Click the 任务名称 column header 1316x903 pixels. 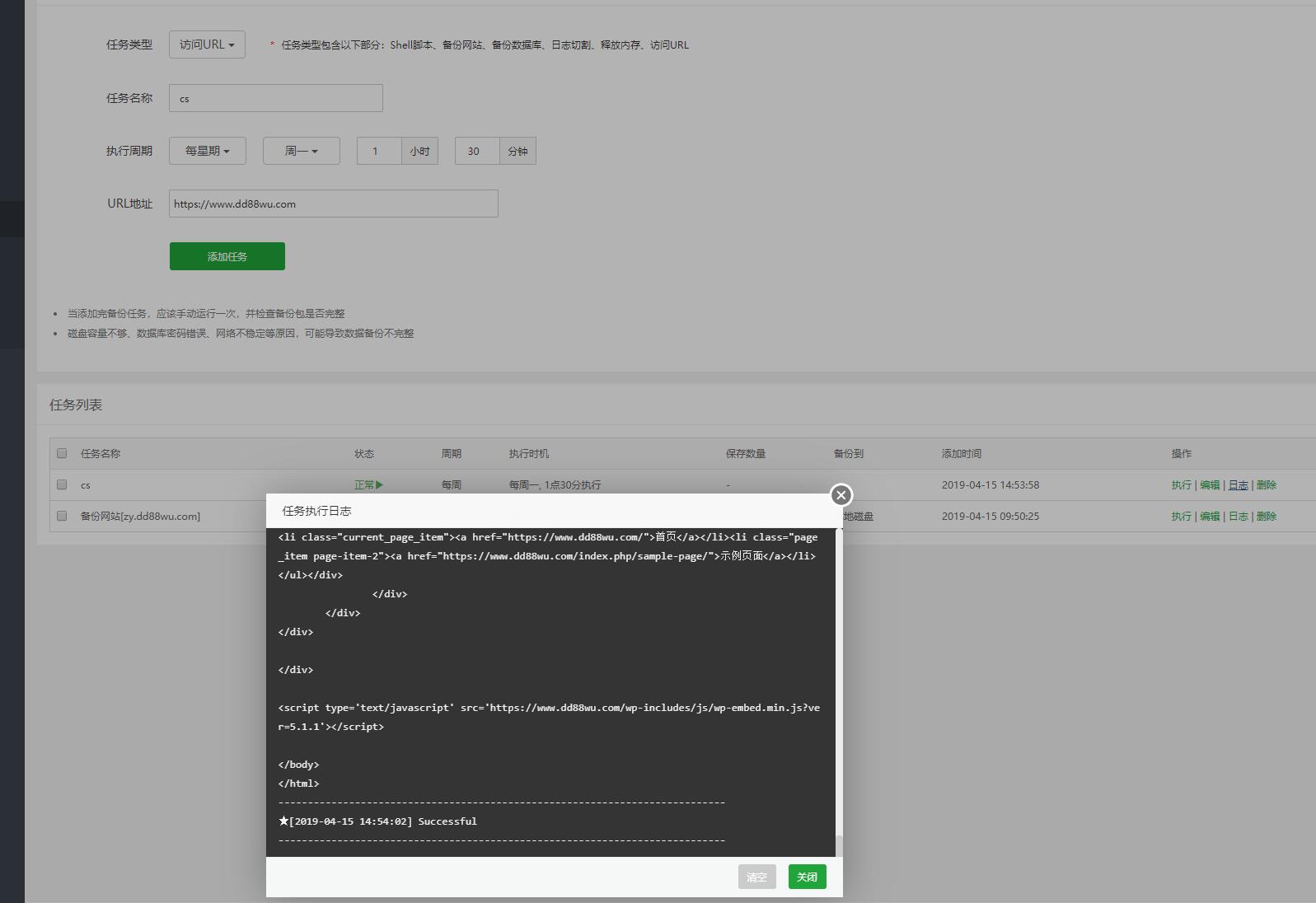point(101,454)
